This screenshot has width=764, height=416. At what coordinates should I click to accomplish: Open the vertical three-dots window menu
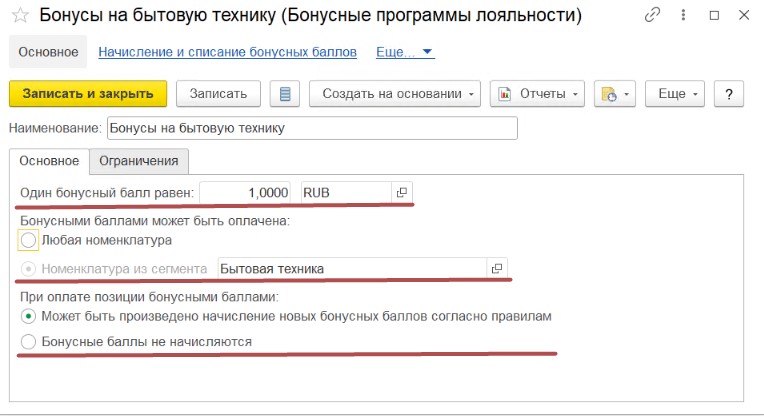tap(683, 16)
